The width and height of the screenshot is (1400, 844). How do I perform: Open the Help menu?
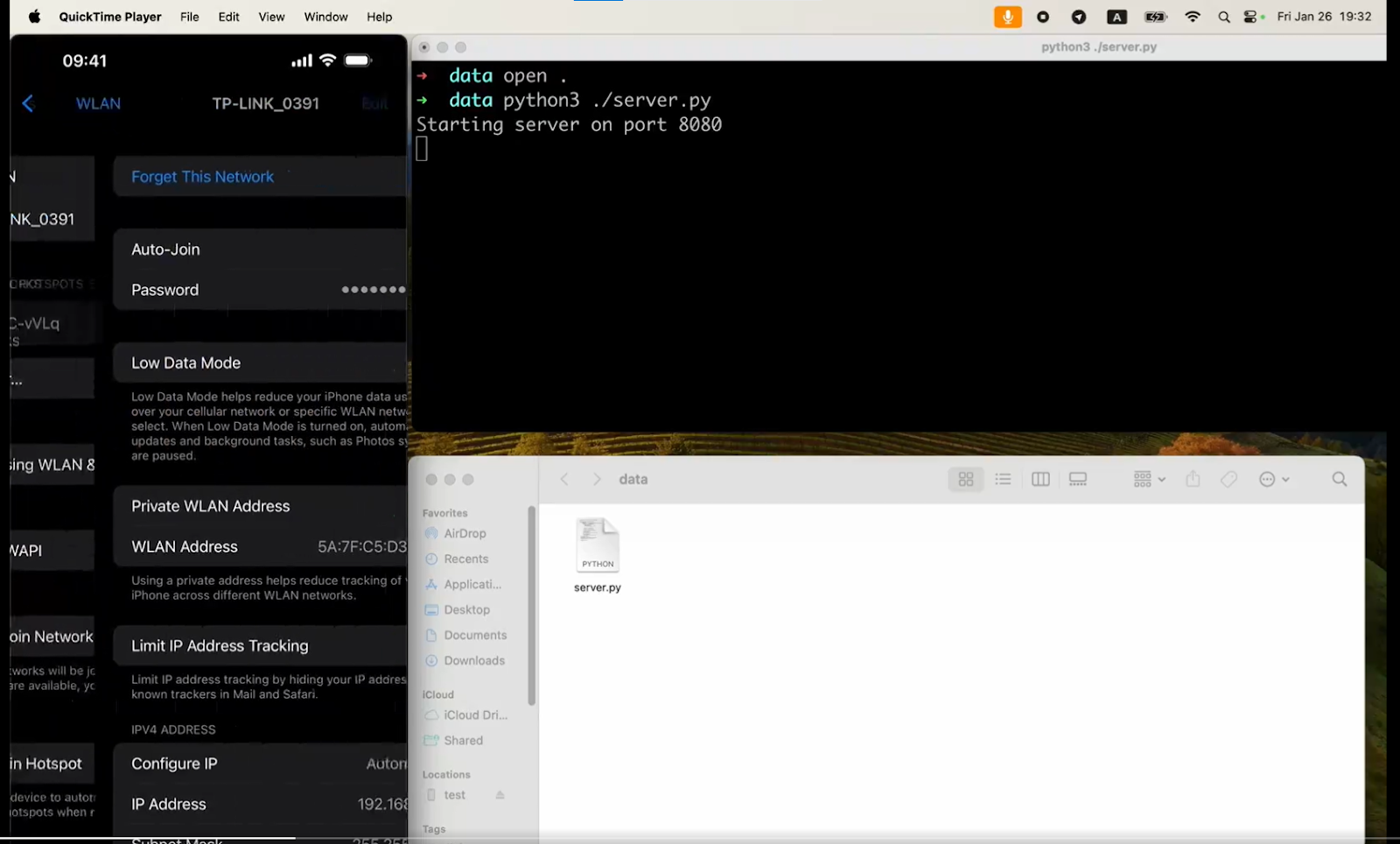pyautogui.click(x=379, y=17)
